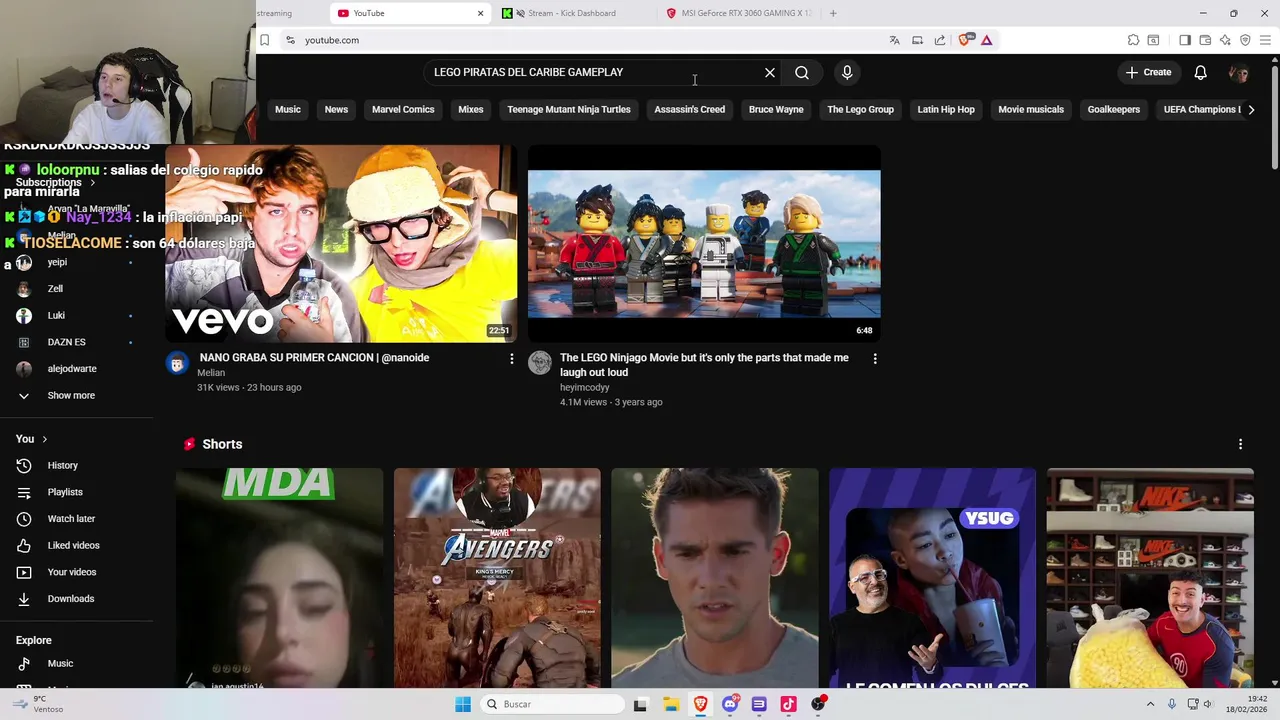The width and height of the screenshot is (1280, 720).
Task: Click the taskbar Buscar search box
Action: pyautogui.click(x=552, y=704)
